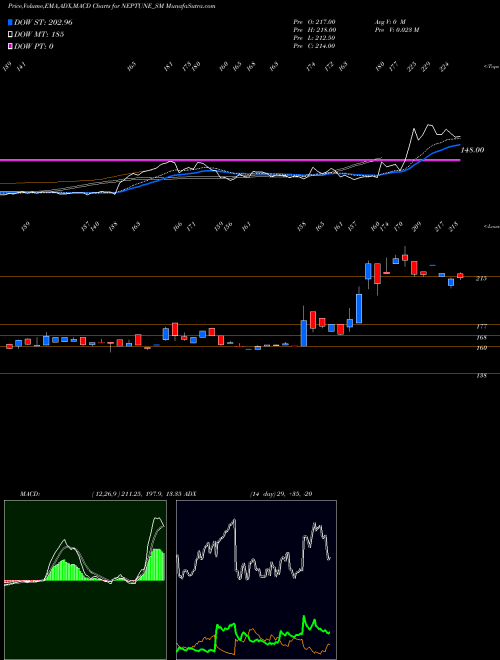Viewport: 500px width, 660px height.
Task: Open the dark blue ADX indicator panel
Action: [256, 580]
